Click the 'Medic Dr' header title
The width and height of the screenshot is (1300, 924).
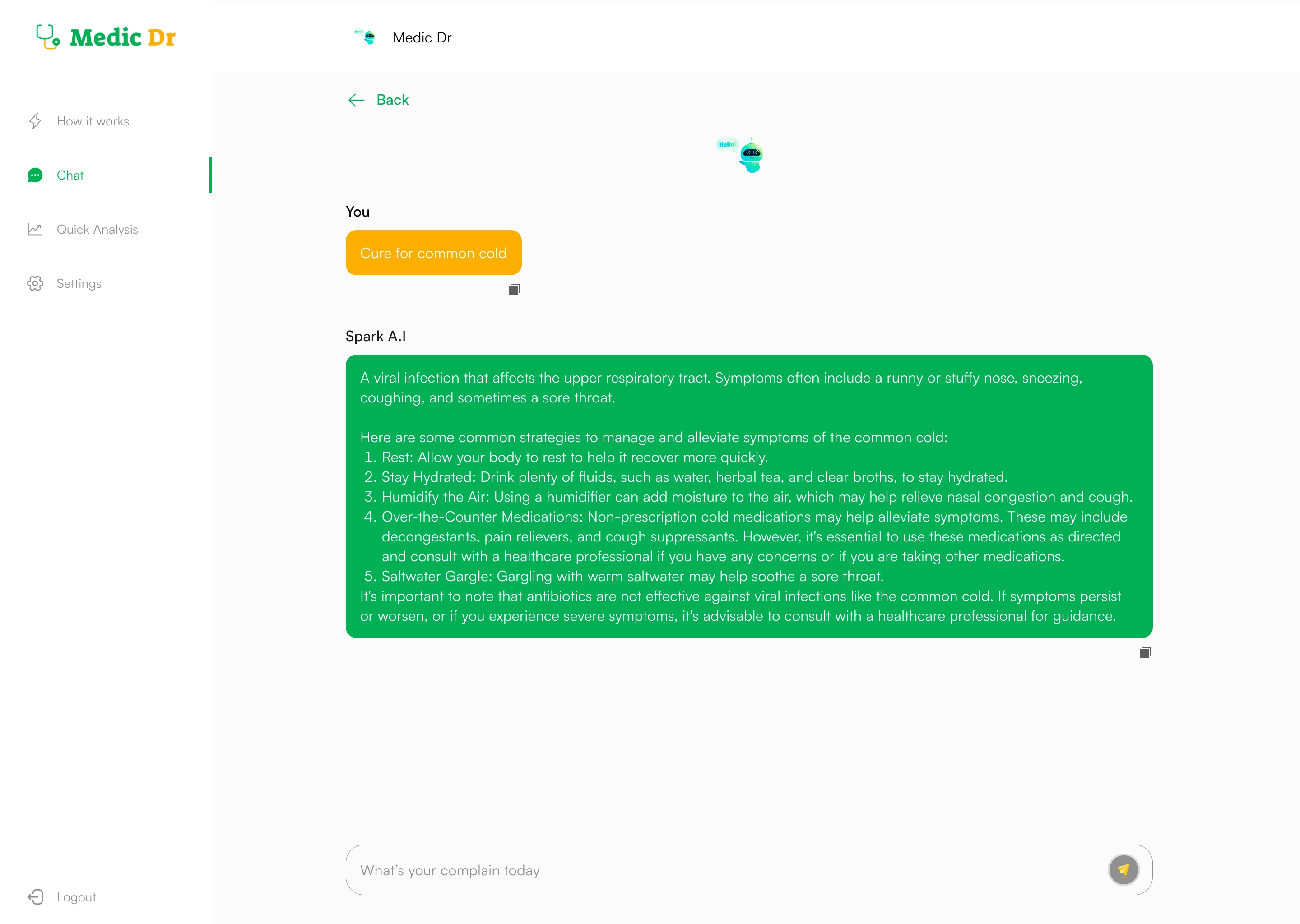tap(422, 37)
